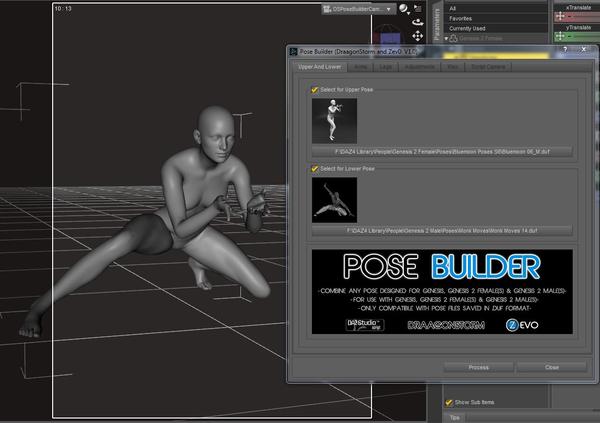Click the Genesis 2 Female figure icon
Viewport: 600px width, 423px height.
pos(453,38)
